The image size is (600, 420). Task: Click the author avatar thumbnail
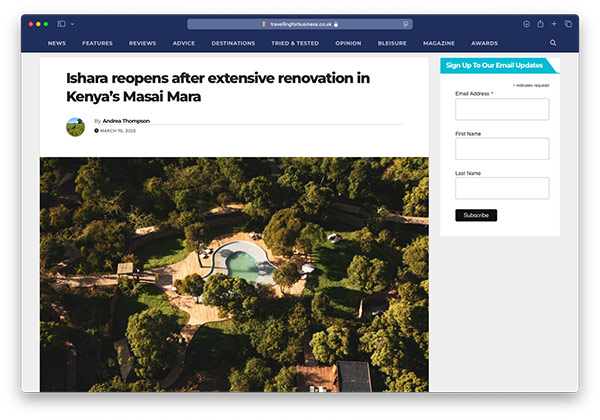[75, 126]
